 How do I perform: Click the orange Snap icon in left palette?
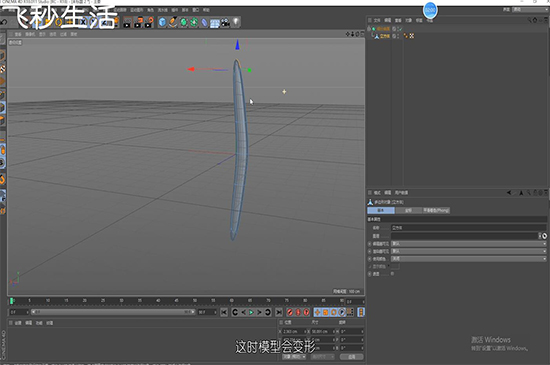[2, 180]
